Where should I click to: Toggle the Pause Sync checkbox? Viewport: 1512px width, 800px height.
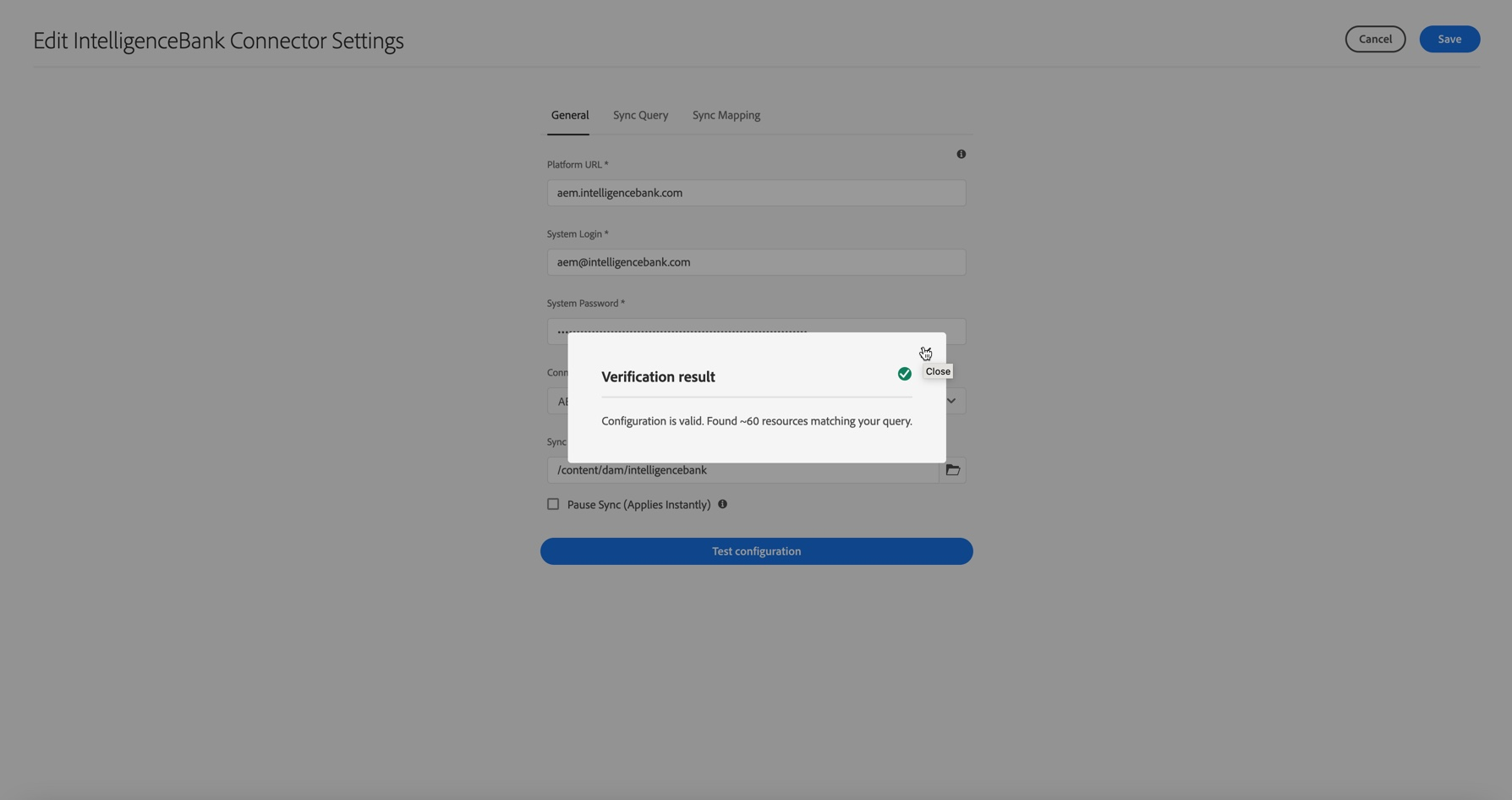553,504
